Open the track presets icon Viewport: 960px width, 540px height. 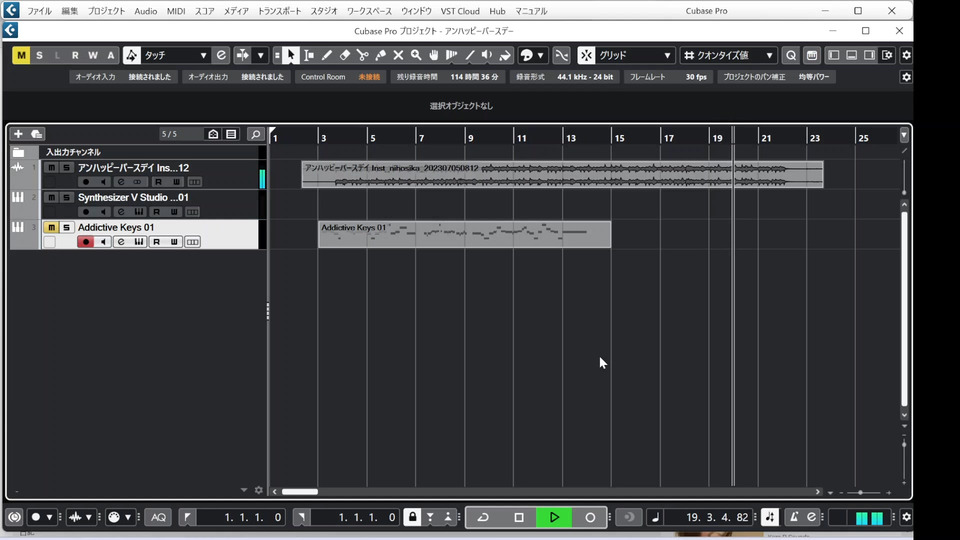pos(37,134)
